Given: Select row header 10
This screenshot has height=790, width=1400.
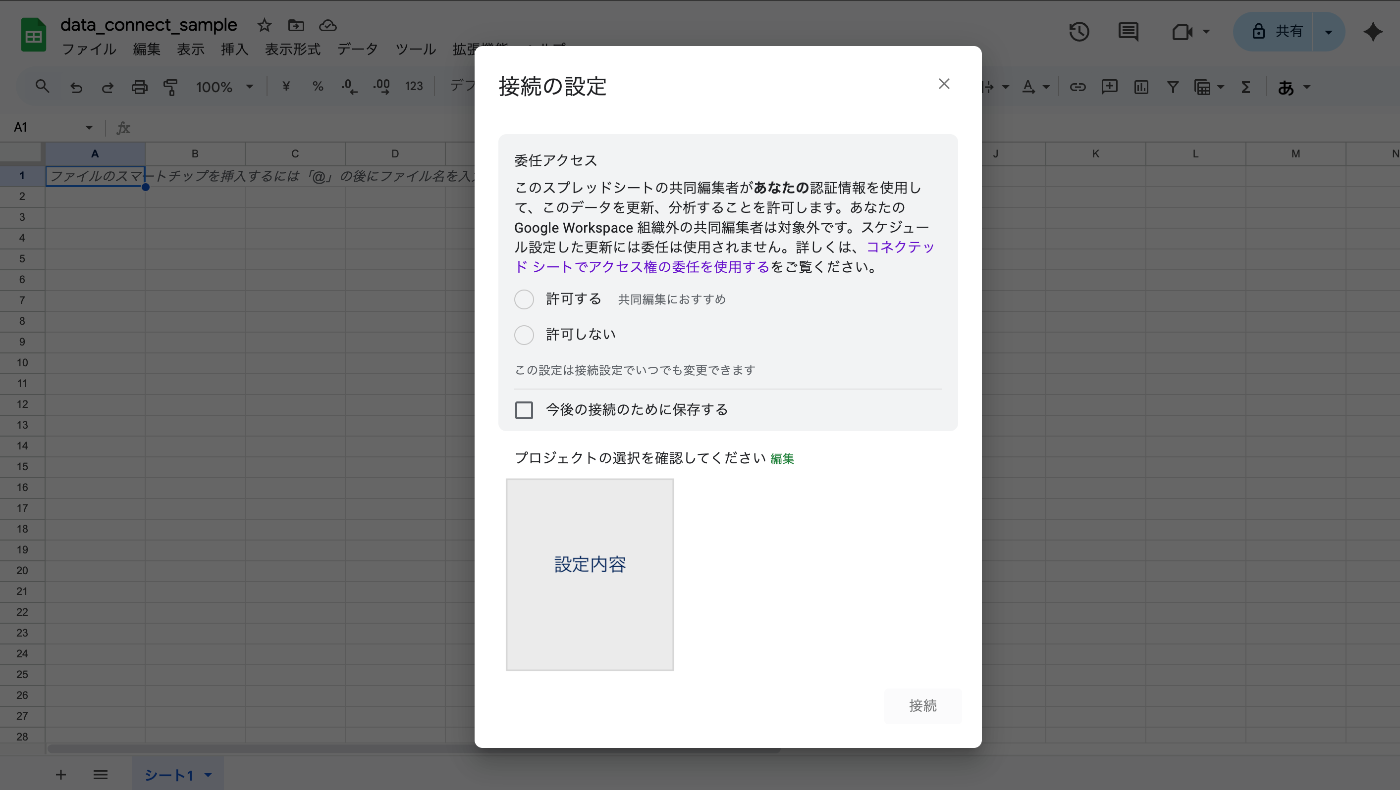Looking at the screenshot, I should point(22,362).
